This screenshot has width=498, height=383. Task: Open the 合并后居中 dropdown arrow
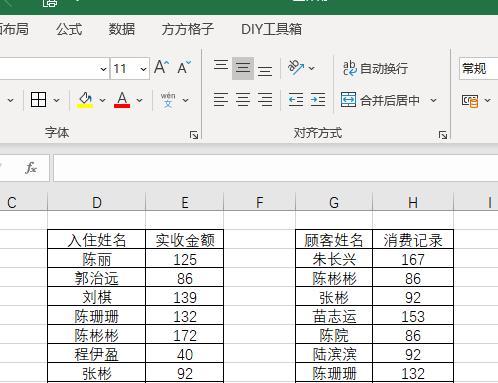(x=433, y=100)
